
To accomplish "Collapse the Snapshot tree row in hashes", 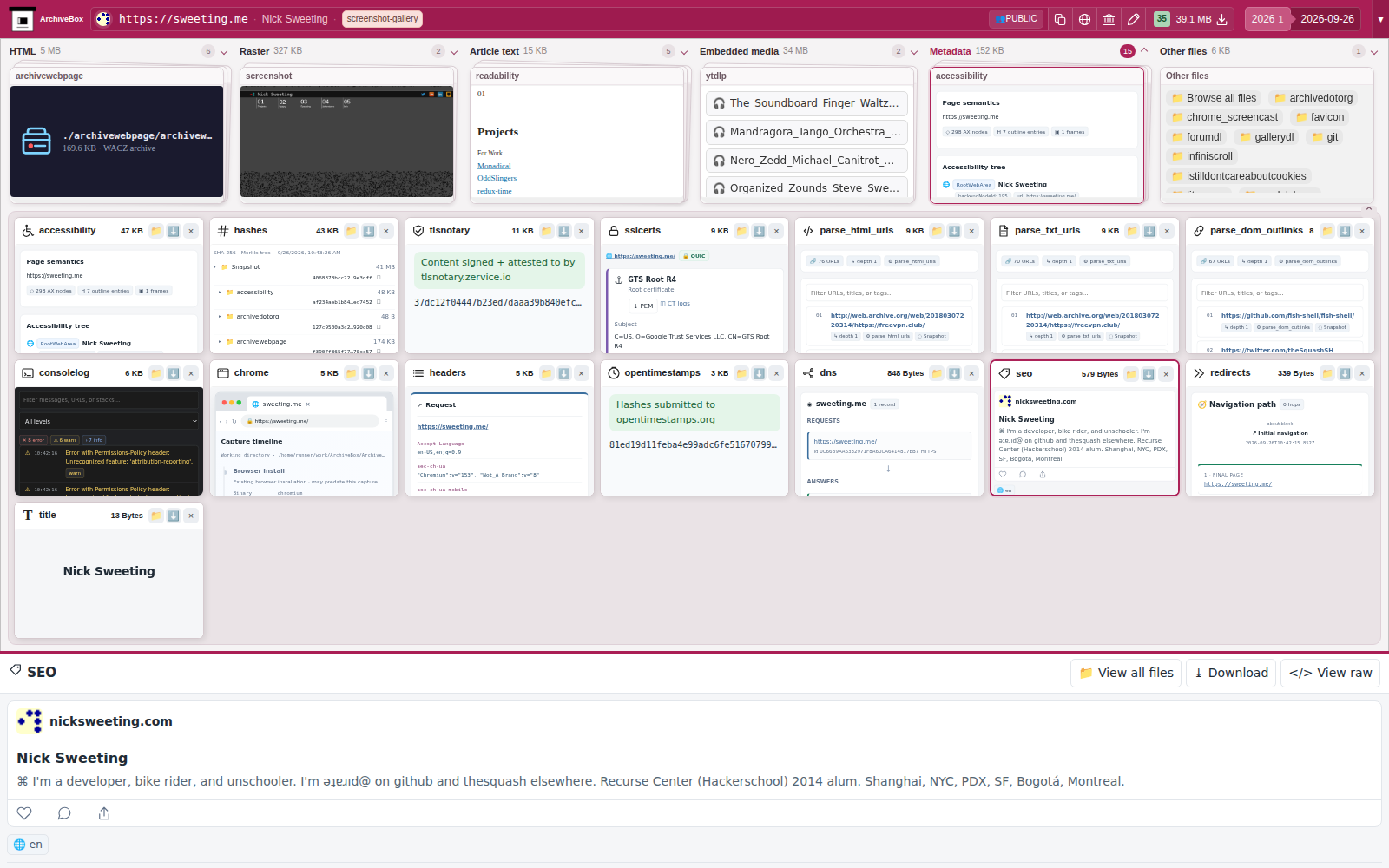I will click(215, 267).
